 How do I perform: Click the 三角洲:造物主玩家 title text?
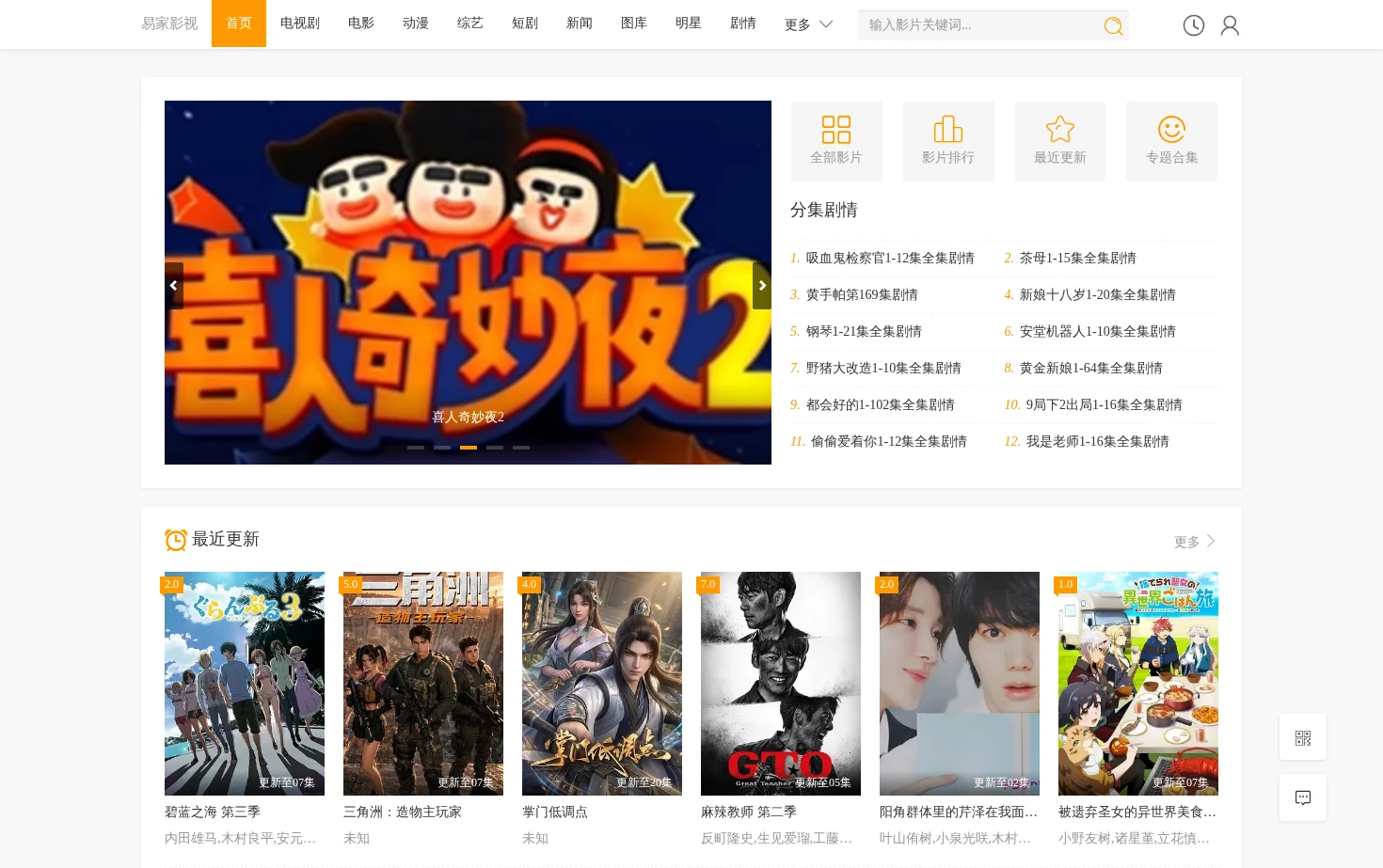point(403,812)
